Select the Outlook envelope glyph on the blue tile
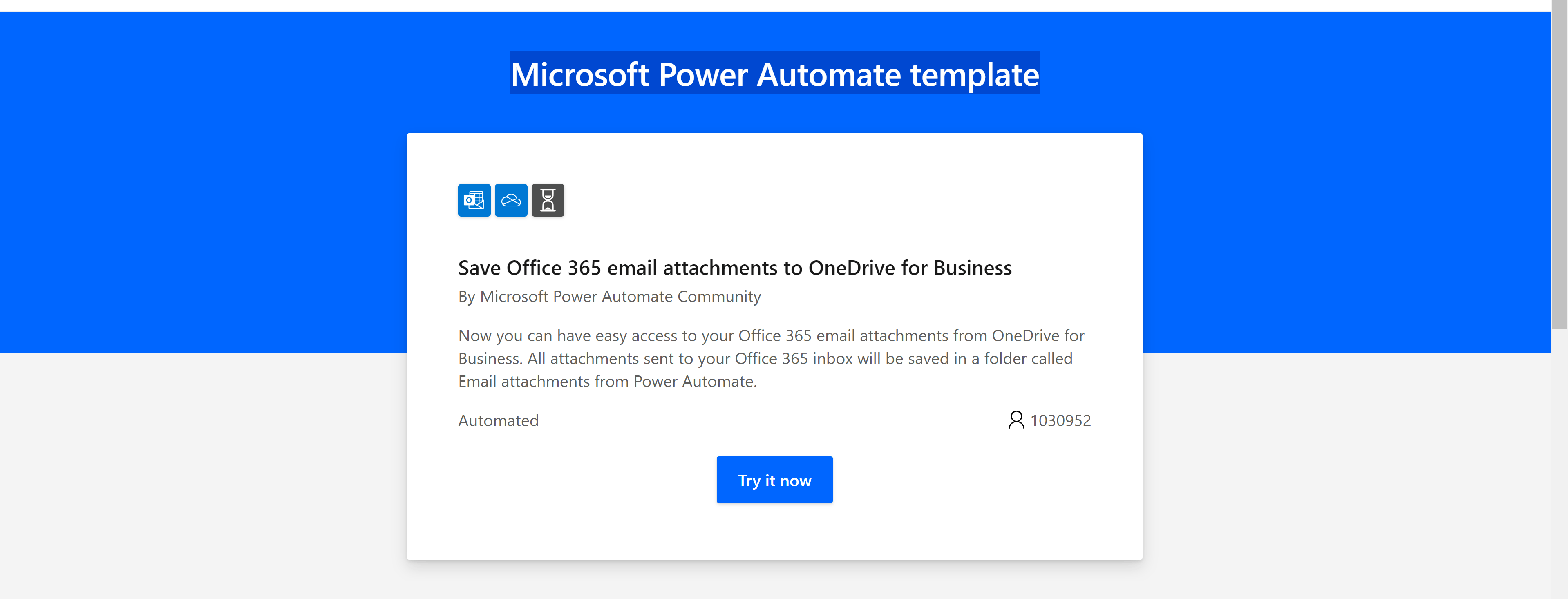This screenshot has height=599, width=1568. tap(474, 200)
